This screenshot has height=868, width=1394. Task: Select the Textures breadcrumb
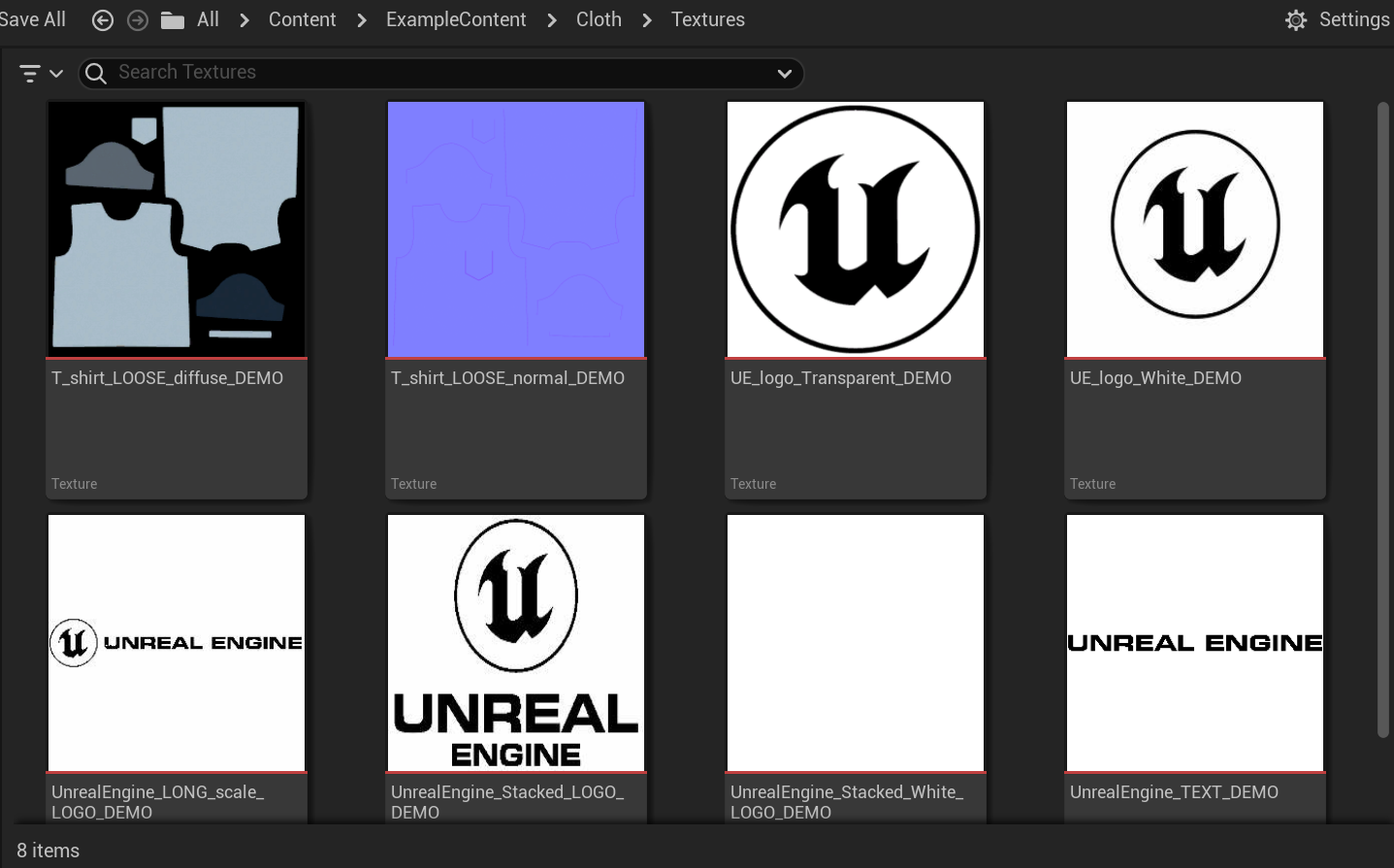tap(708, 19)
